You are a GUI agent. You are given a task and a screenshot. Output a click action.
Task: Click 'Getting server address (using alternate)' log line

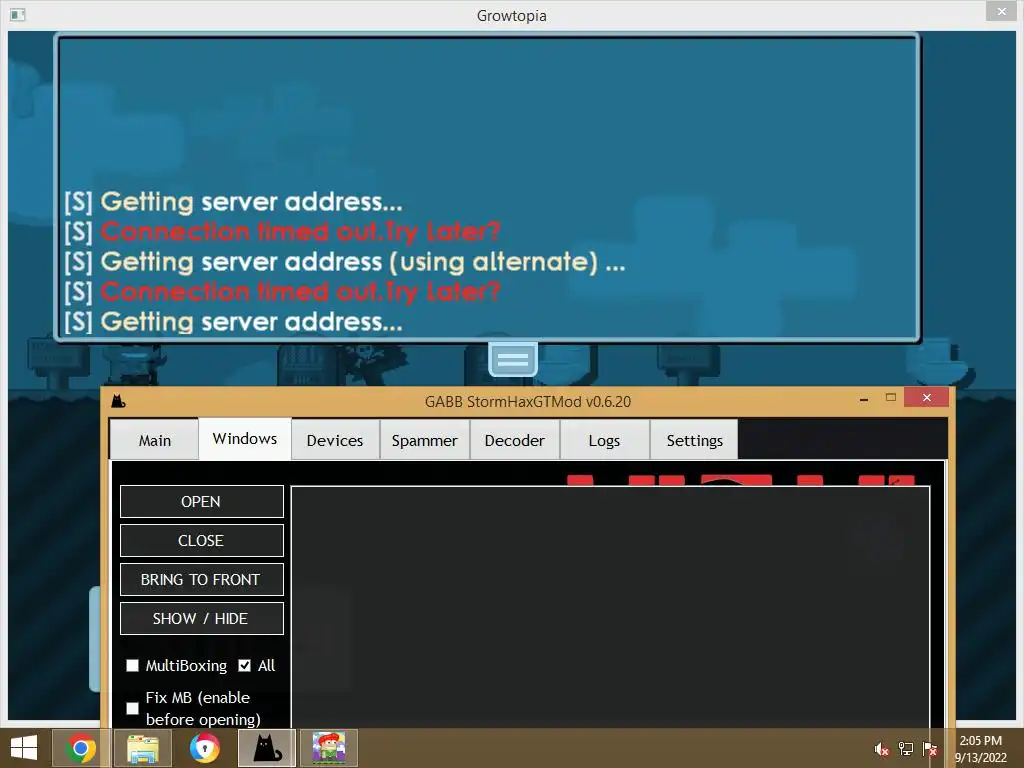coord(344,262)
